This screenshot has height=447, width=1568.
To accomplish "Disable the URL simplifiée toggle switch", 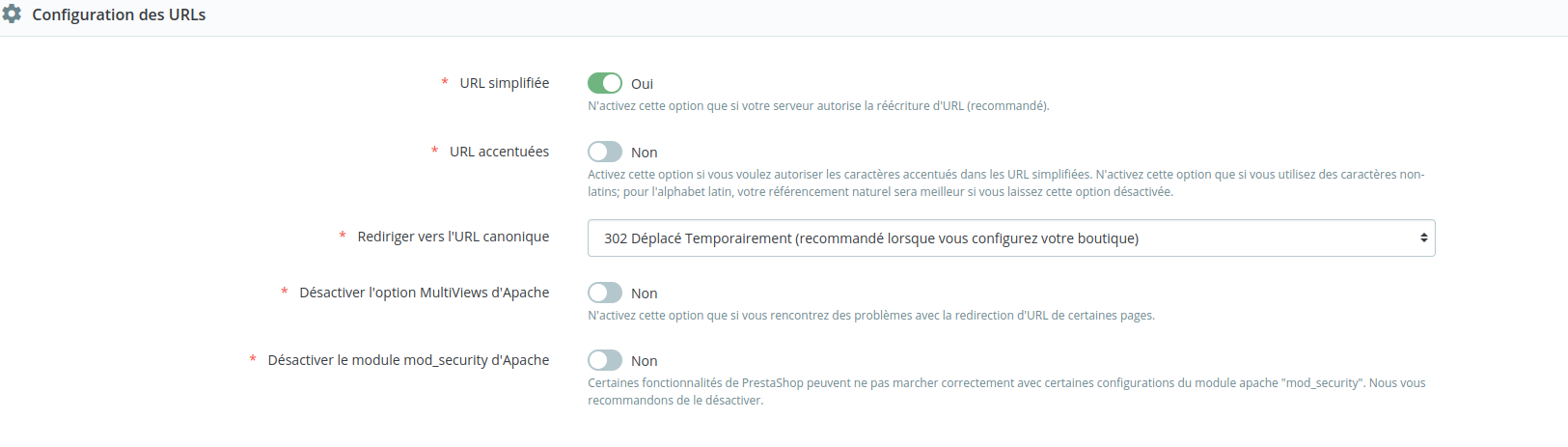I will [605, 84].
